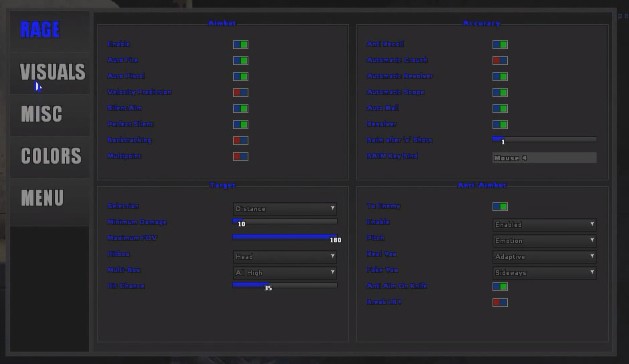629x364 pixels.
Task: Enable the Velocity Prediction switch
Action: (x=241, y=93)
